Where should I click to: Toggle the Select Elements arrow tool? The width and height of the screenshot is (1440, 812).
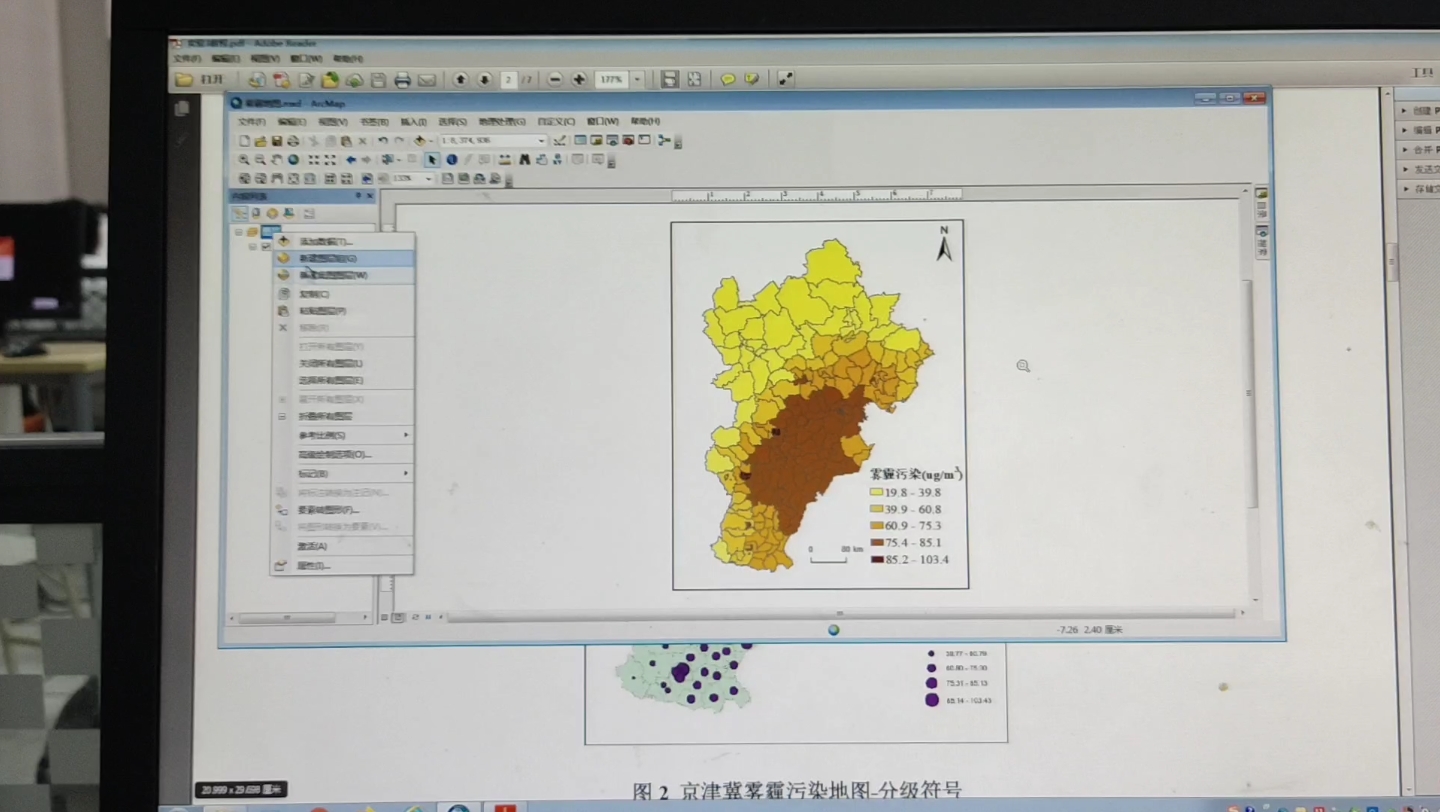(x=431, y=160)
